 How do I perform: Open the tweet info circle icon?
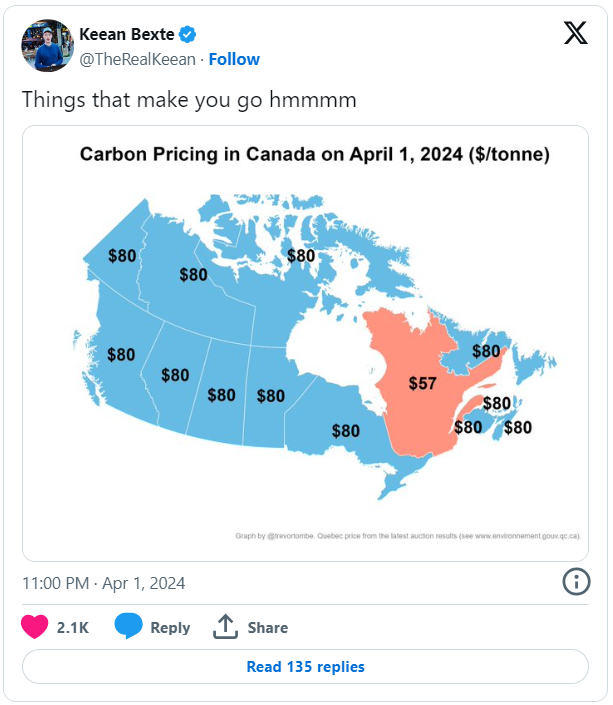click(576, 582)
